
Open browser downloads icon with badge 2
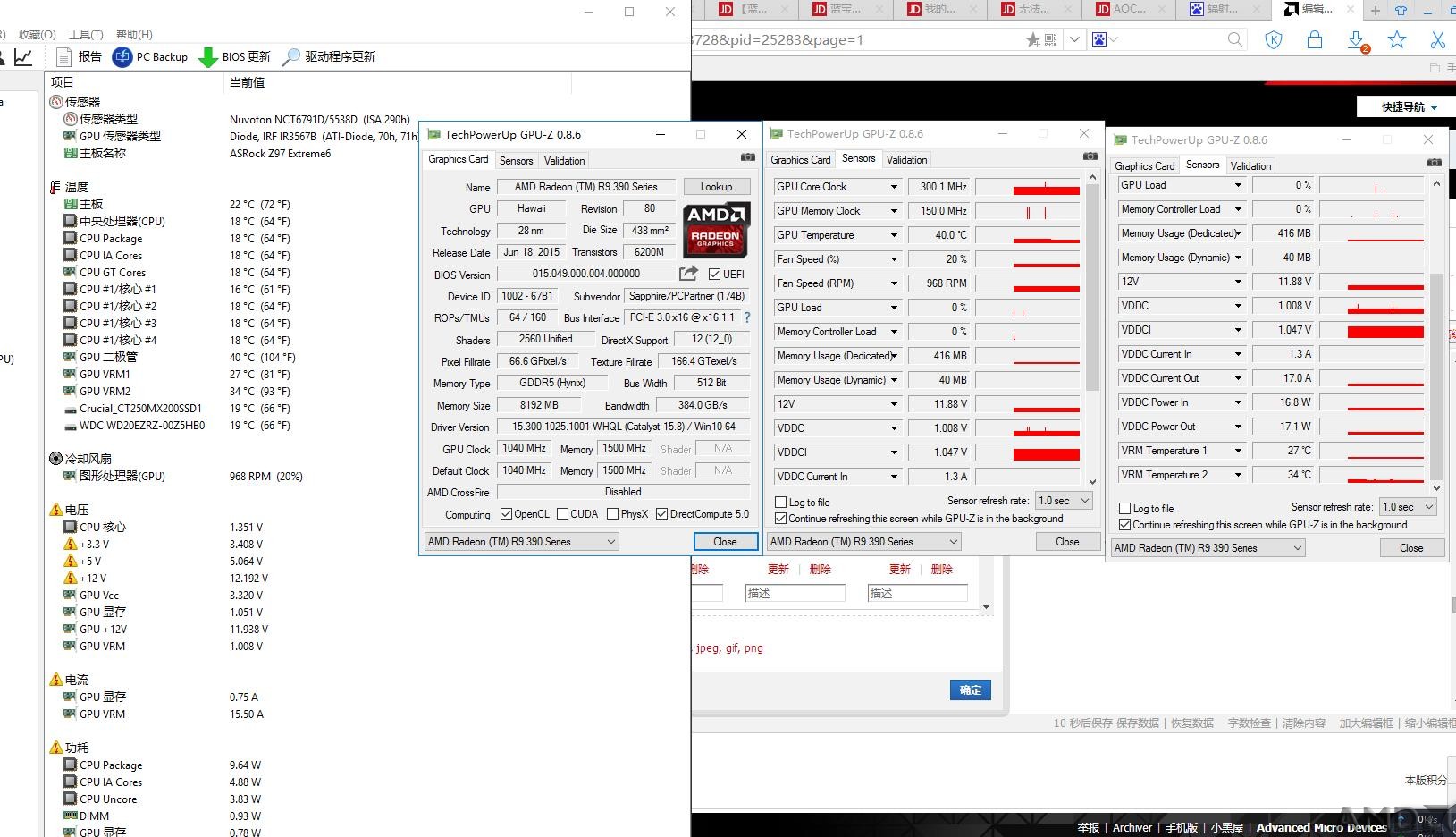tap(1356, 40)
